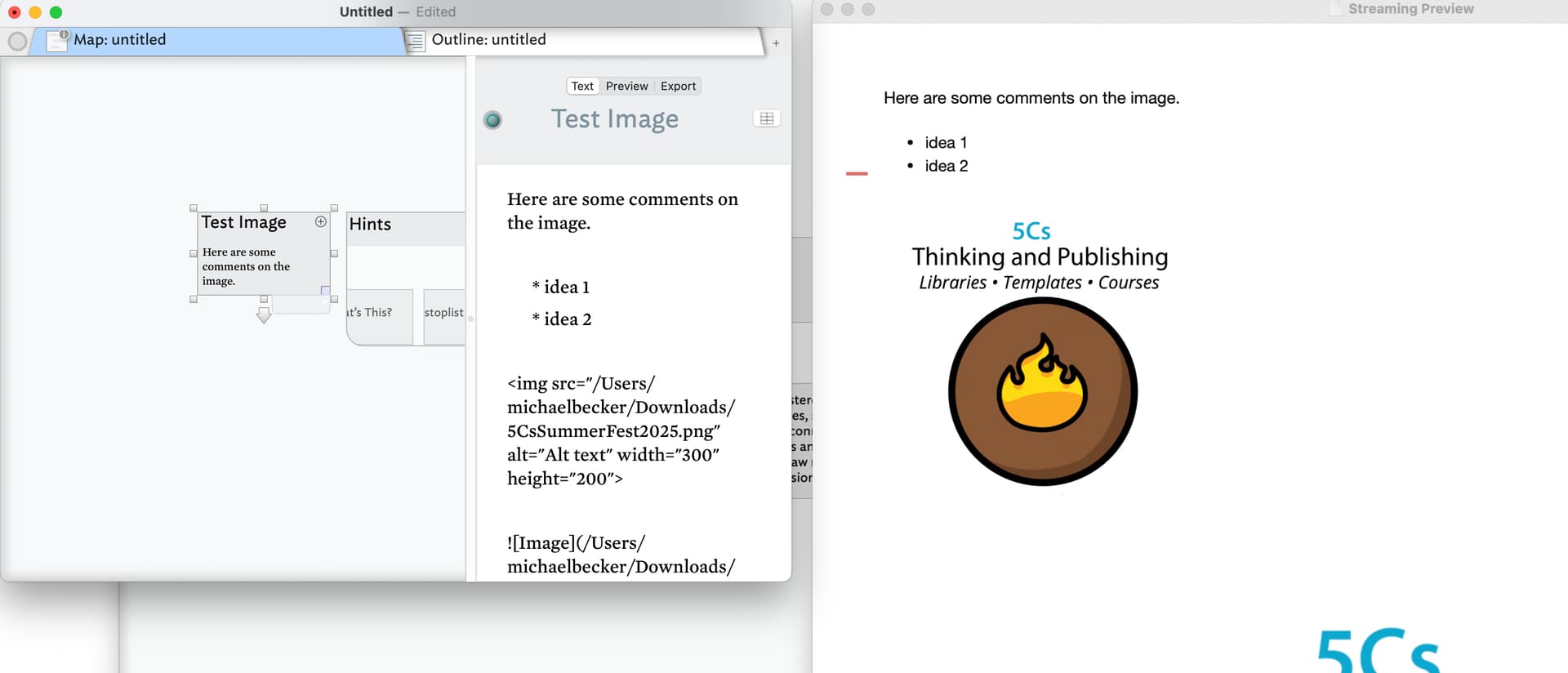The width and height of the screenshot is (1568, 673).
Task: Click the bottom-right corner handle of Test Image note
Action: [334, 299]
